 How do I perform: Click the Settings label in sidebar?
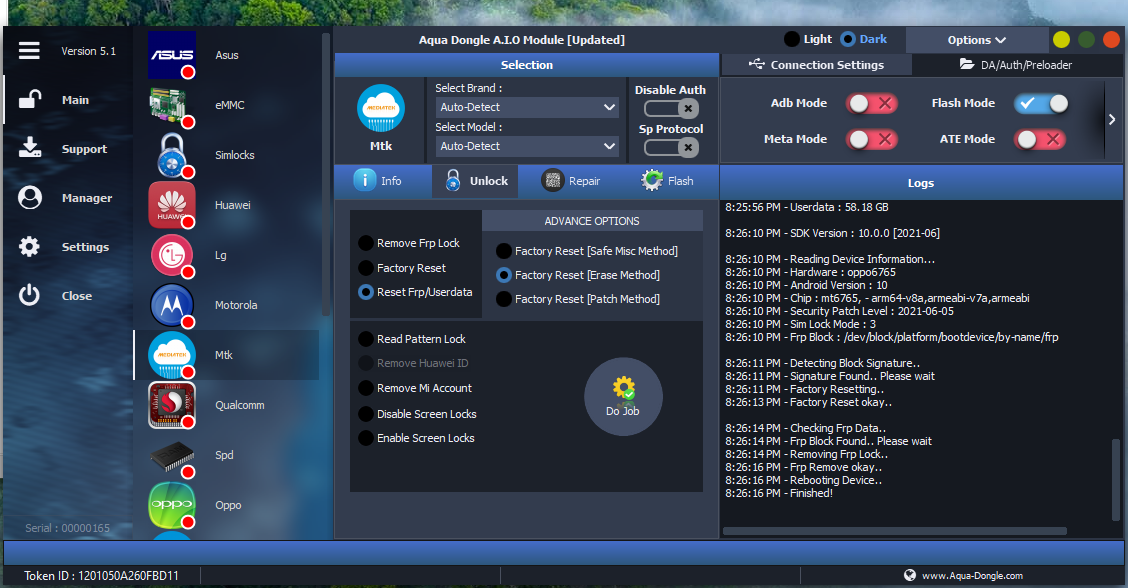point(86,247)
